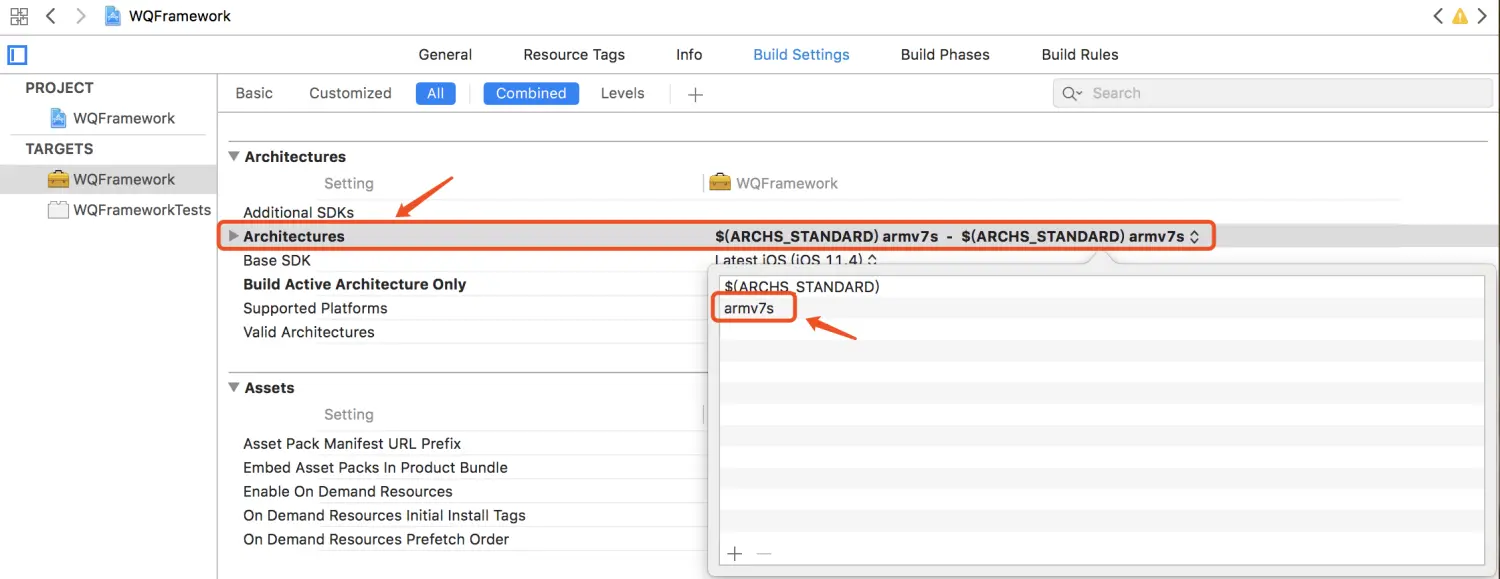
Task: Jump to previous issue arrow
Action: (1437, 16)
